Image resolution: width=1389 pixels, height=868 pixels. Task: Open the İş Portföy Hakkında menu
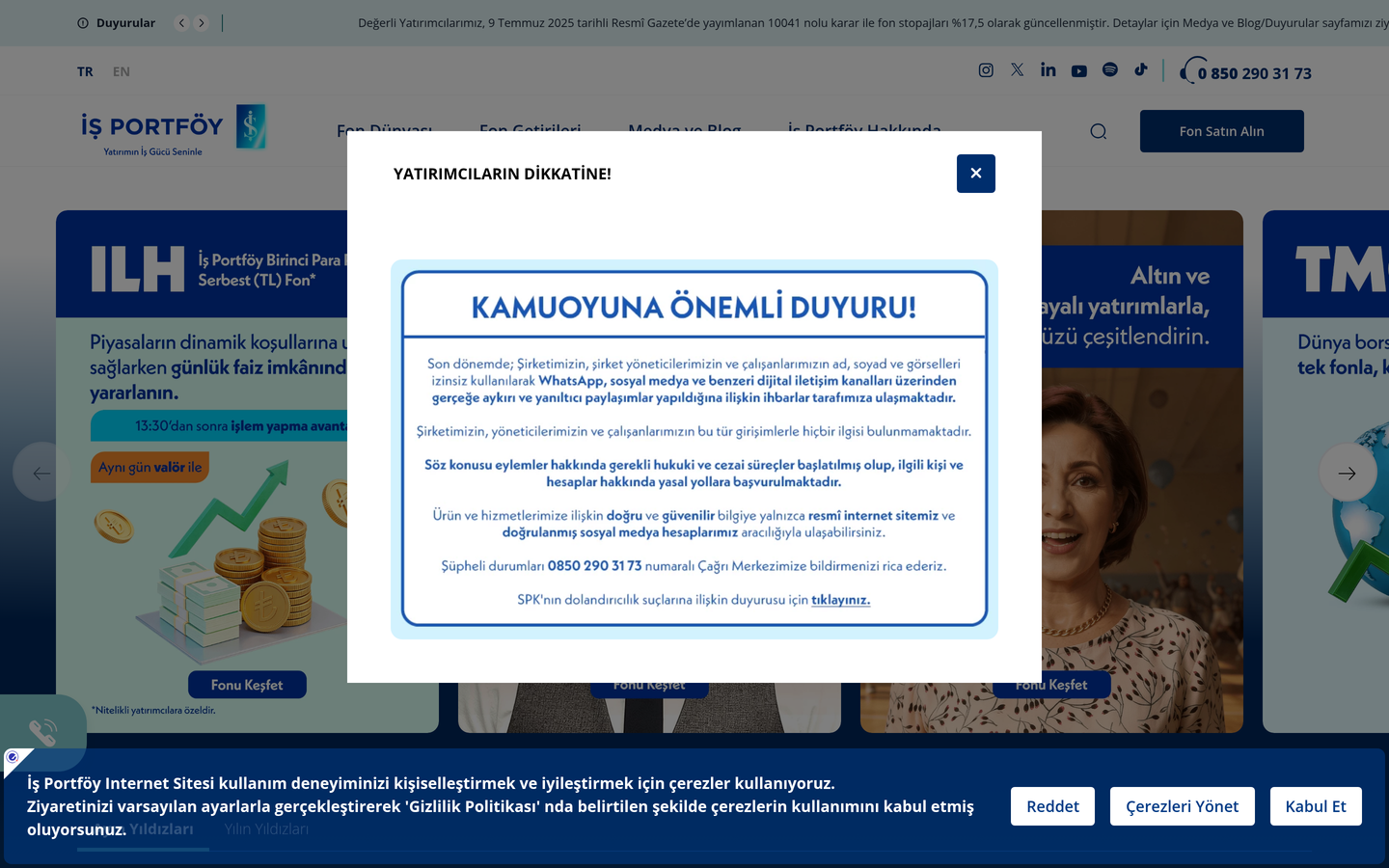[863, 129]
